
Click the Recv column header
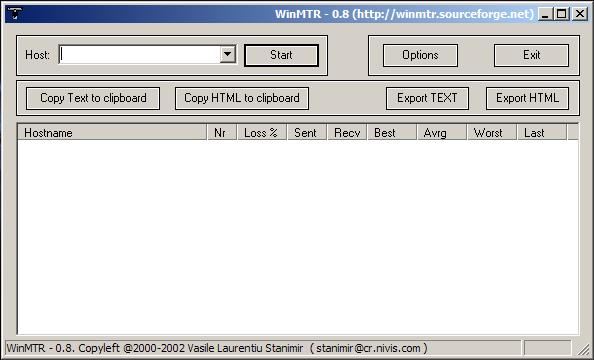pos(347,133)
